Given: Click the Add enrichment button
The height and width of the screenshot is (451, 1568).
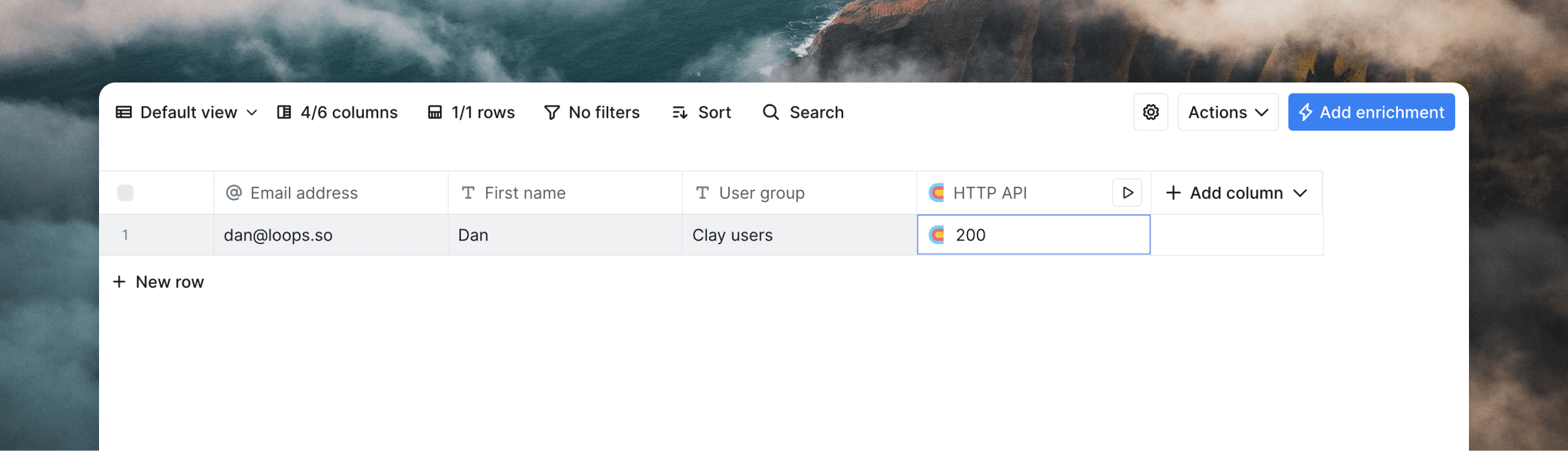Looking at the screenshot, I should 1371,112.
